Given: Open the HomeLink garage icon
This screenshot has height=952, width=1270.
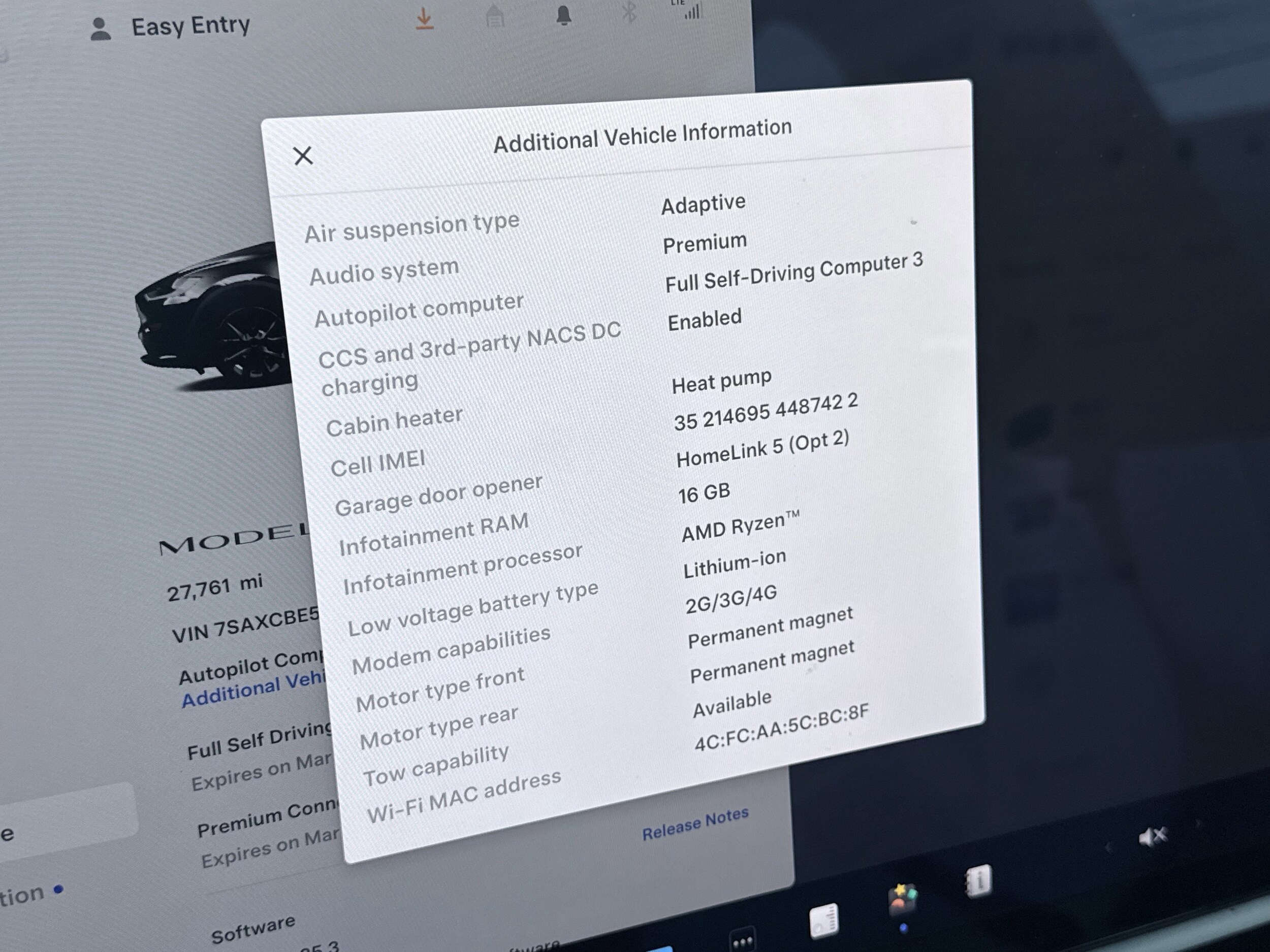Looking at the screenshot, I should click(495, 17).
